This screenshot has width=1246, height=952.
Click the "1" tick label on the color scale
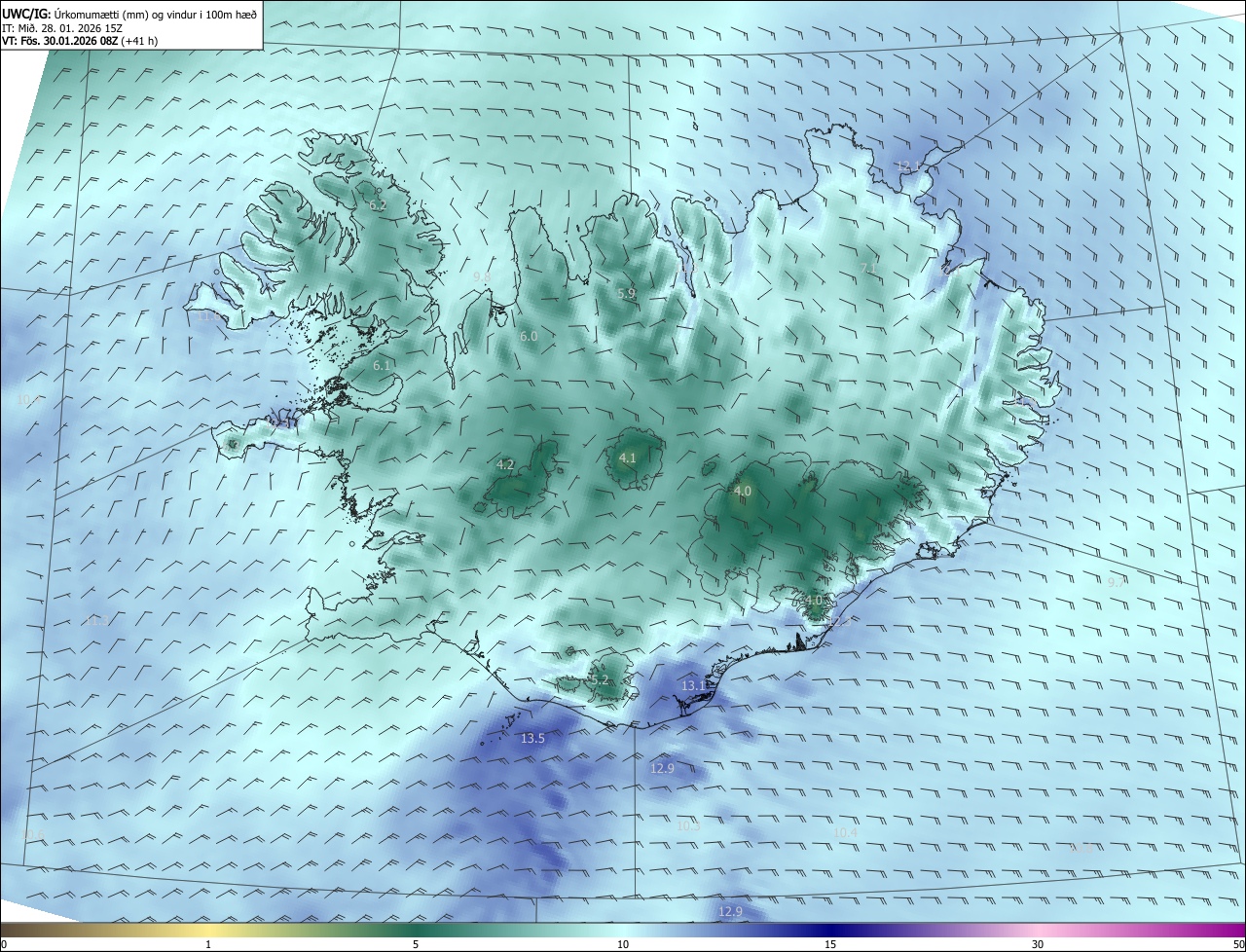coord(208,944)
